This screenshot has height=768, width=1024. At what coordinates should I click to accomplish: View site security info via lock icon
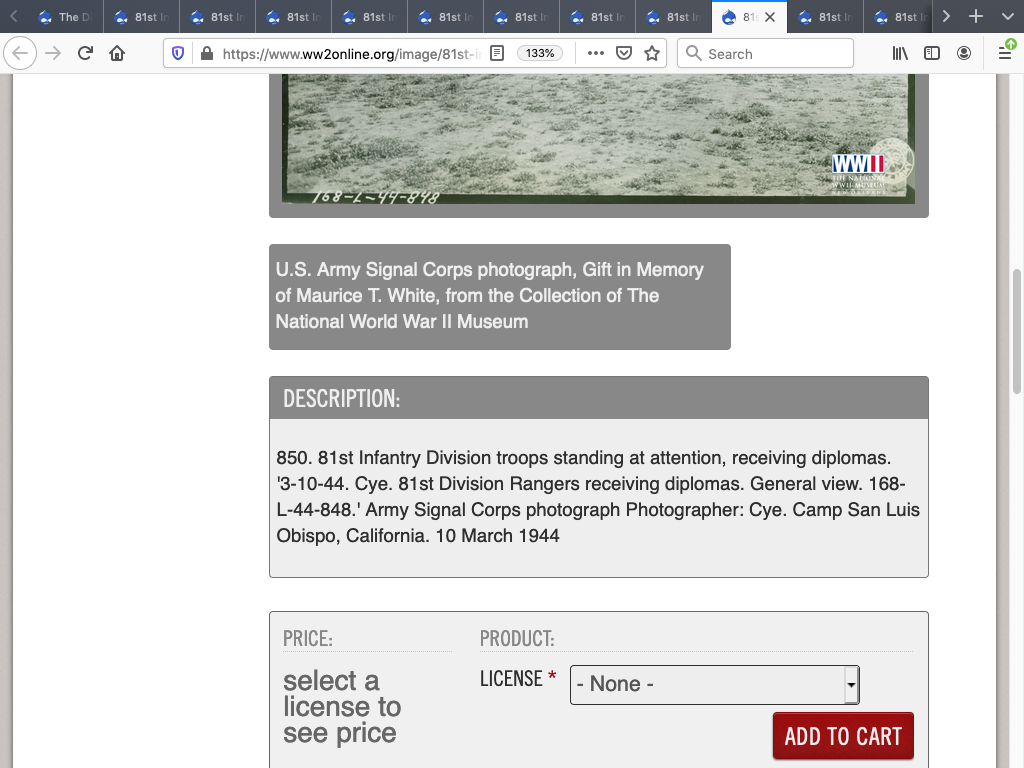click(x=206, y=54)
